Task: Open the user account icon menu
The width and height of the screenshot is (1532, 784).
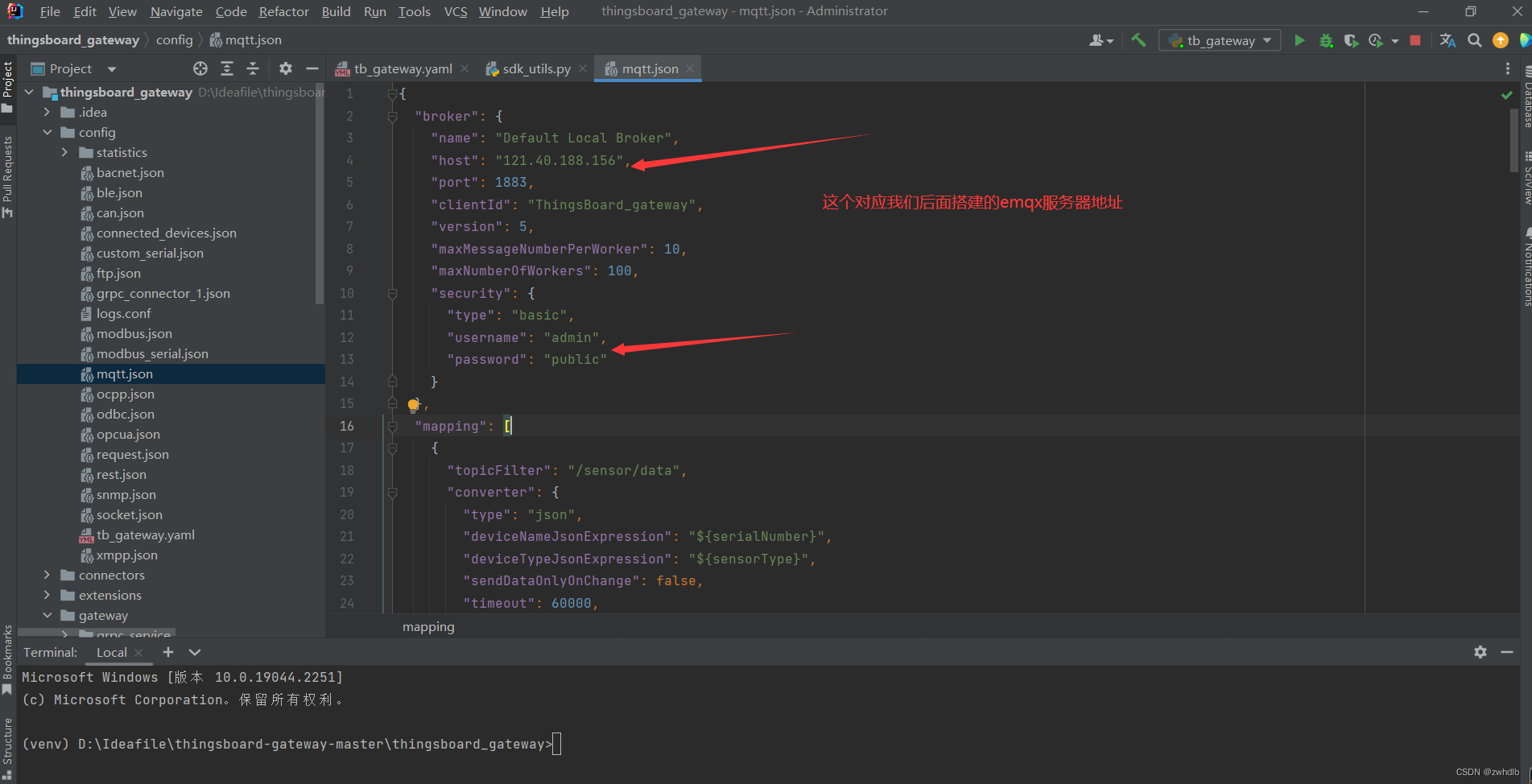Action: (1100, 40)
